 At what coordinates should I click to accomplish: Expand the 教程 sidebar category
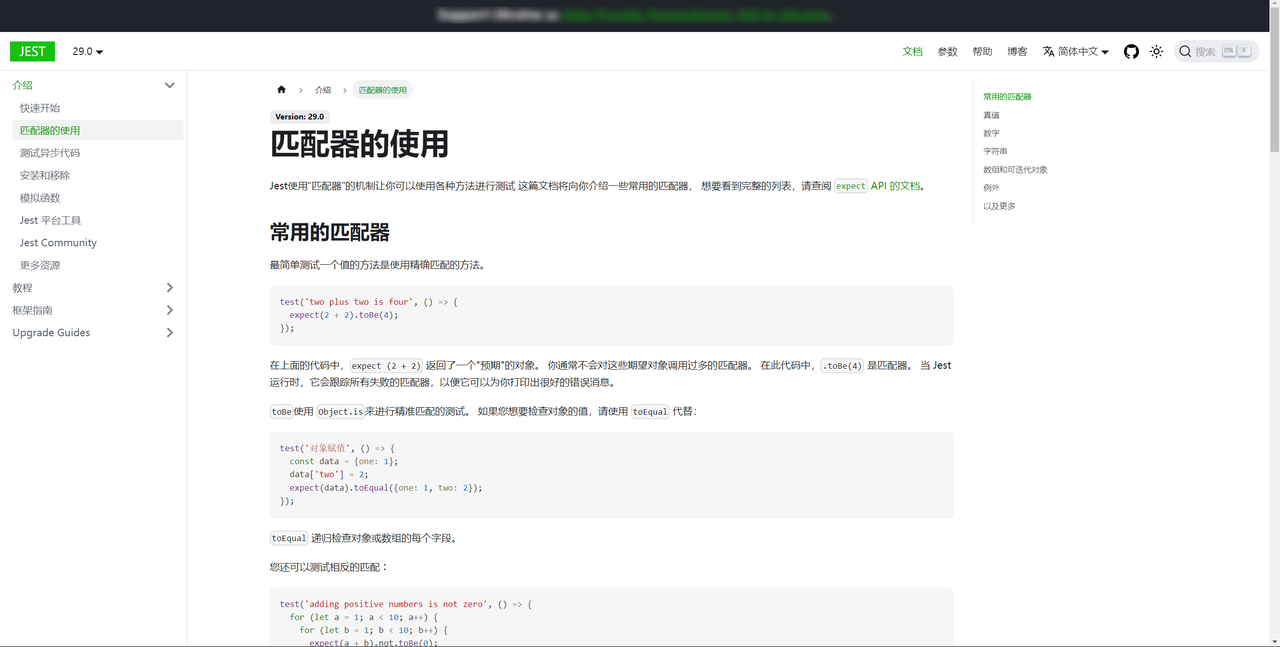click(x=169, y=288)
